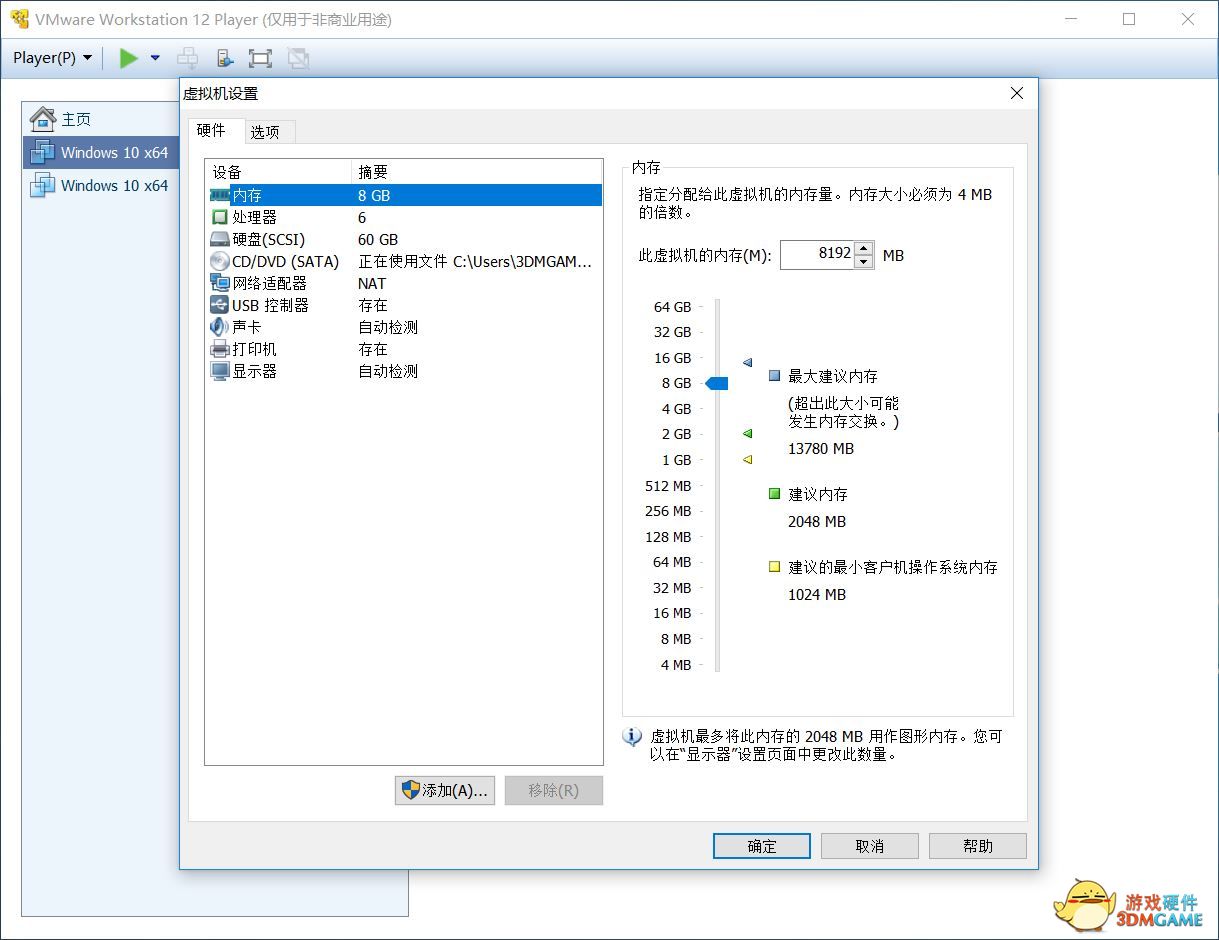The image size is (1219, 940).
Task: Click the disc icon in CD/DVD (SATA) row
Action: point(220,261)
